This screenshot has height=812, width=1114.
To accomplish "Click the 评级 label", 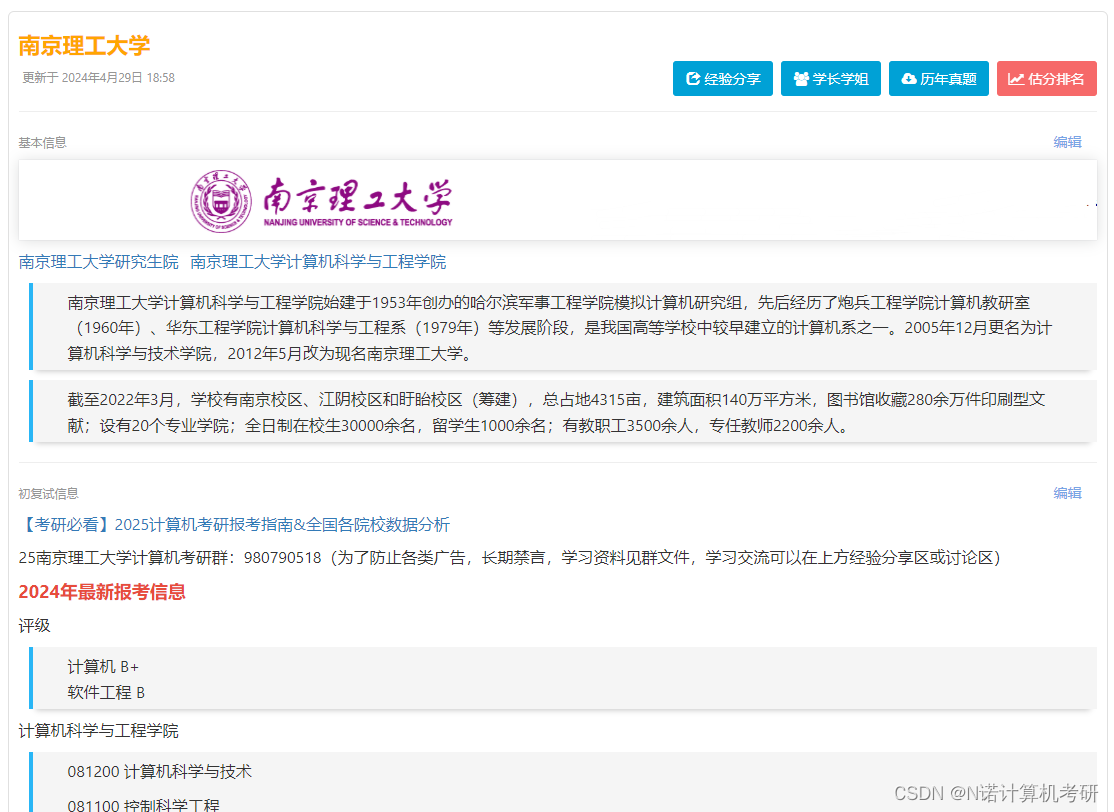I will 34,626.
